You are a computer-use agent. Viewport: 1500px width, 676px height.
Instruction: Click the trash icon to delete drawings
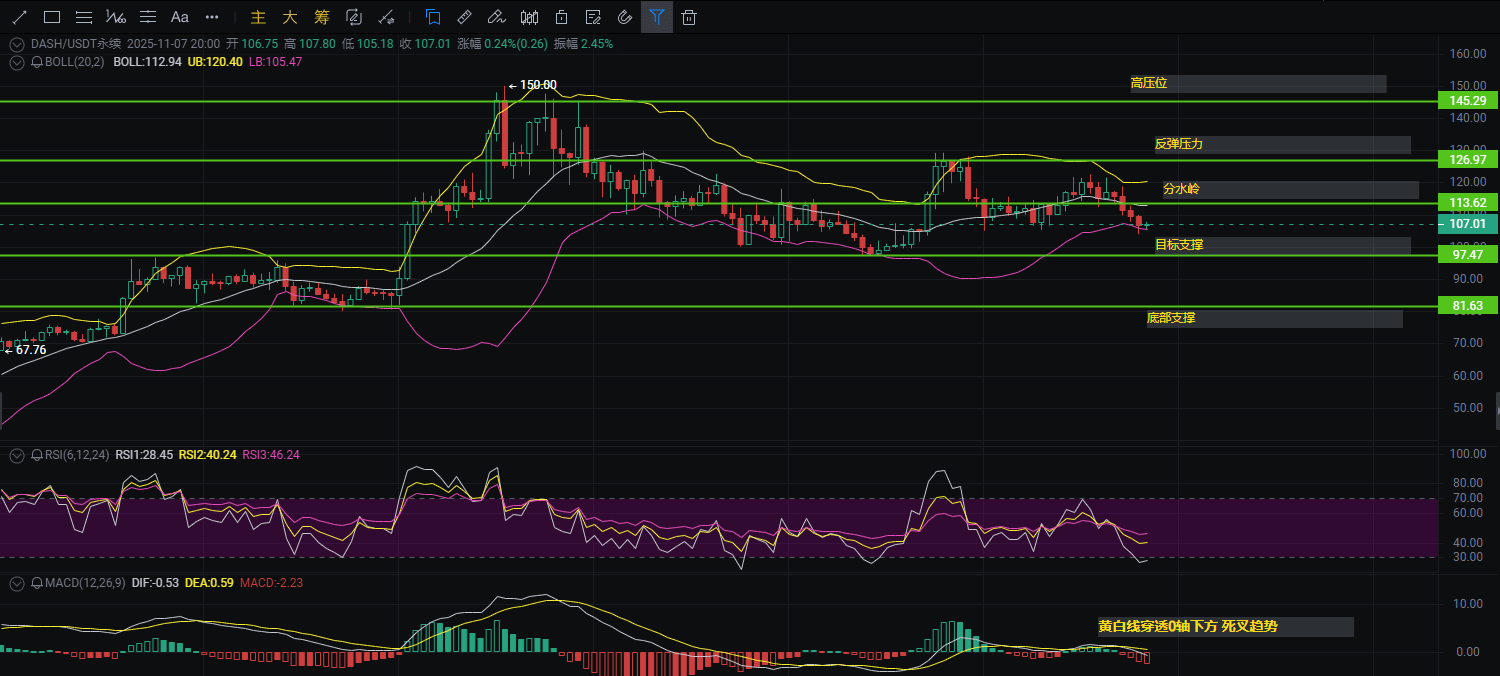click(x=689, y=17)
